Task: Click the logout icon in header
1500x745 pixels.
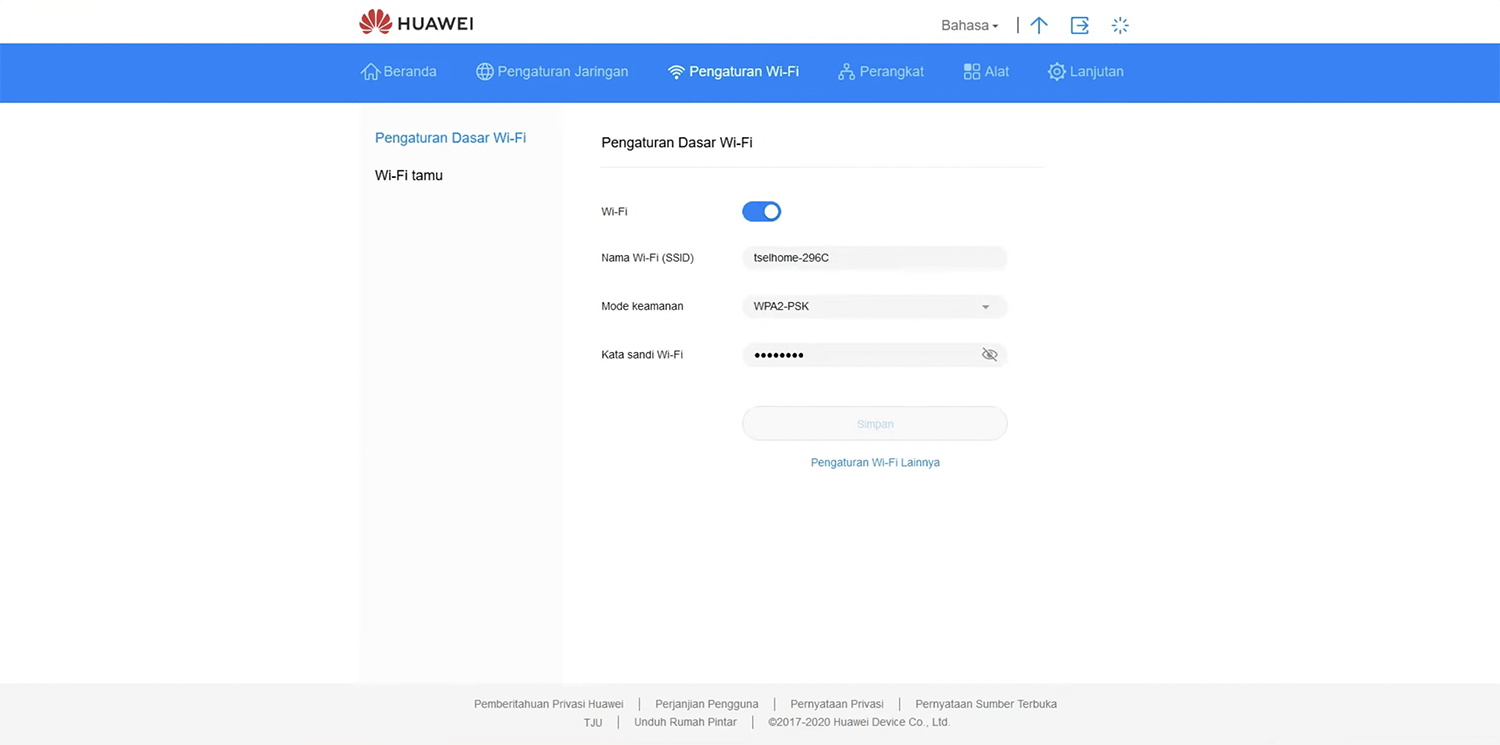Action: [x=1079, y=25]
